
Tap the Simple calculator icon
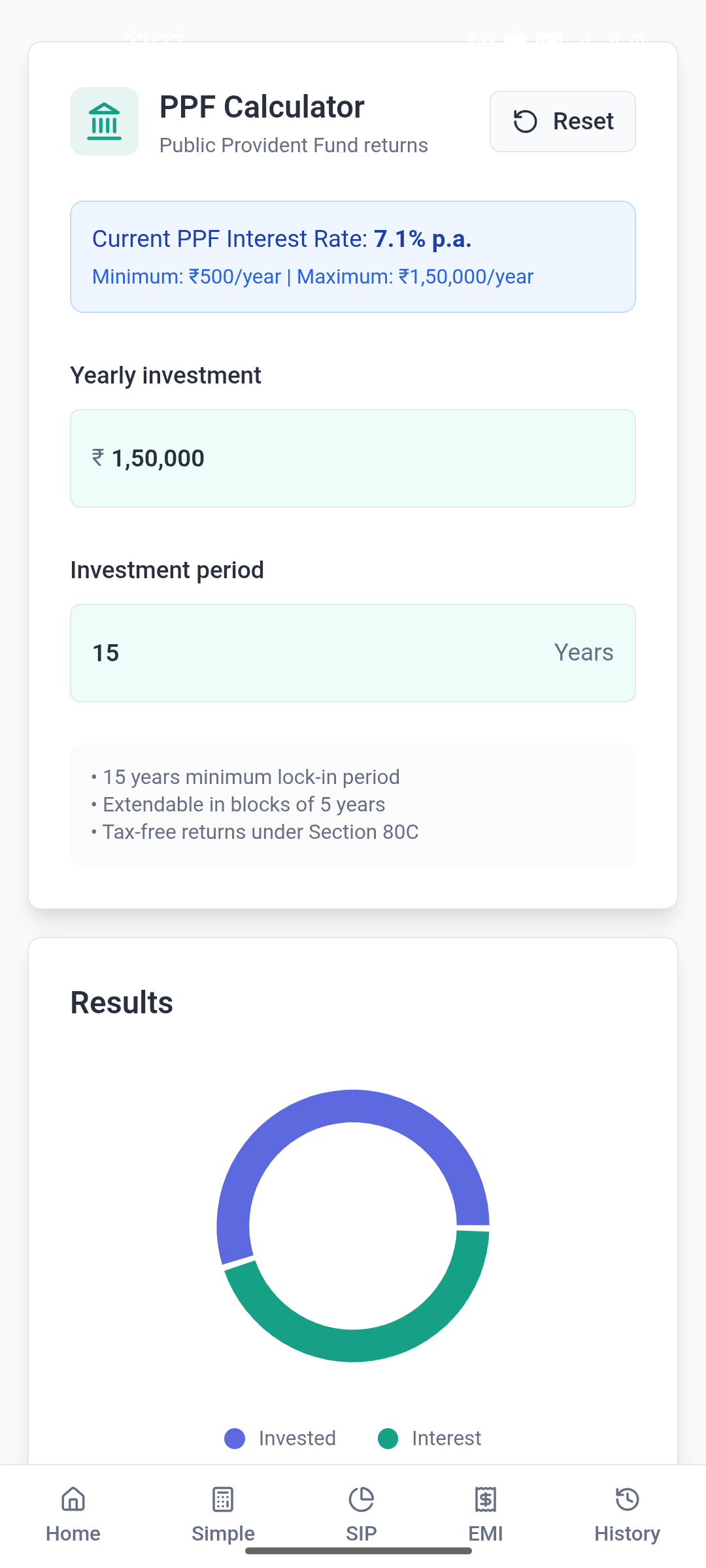tap(223, 1499)
